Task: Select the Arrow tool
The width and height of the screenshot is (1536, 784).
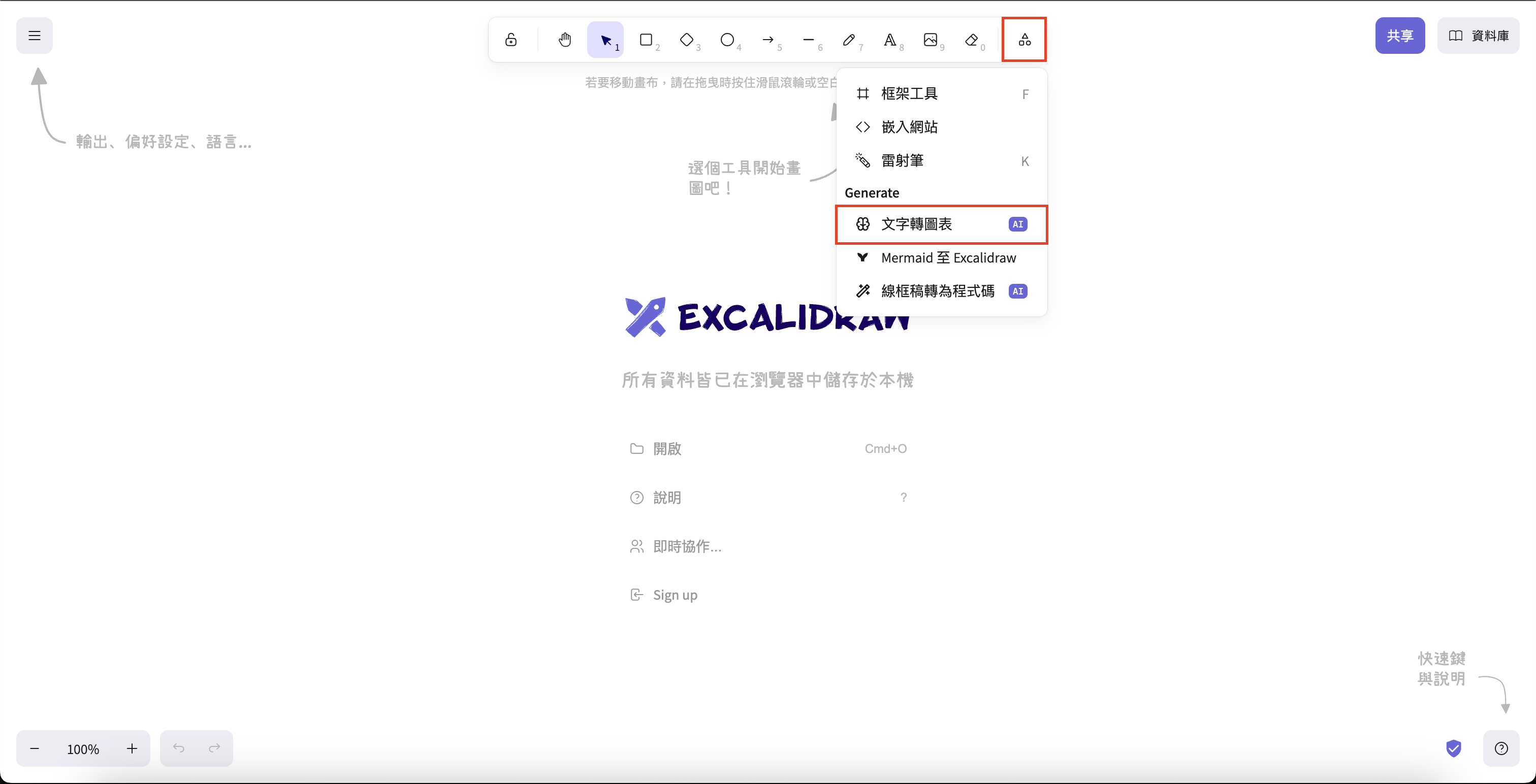Action: 768,40
